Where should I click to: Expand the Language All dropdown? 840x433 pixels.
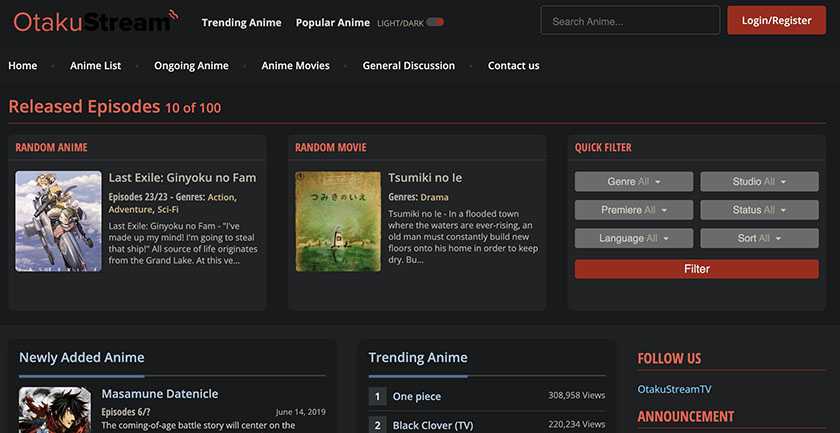[x=634, y=238]
